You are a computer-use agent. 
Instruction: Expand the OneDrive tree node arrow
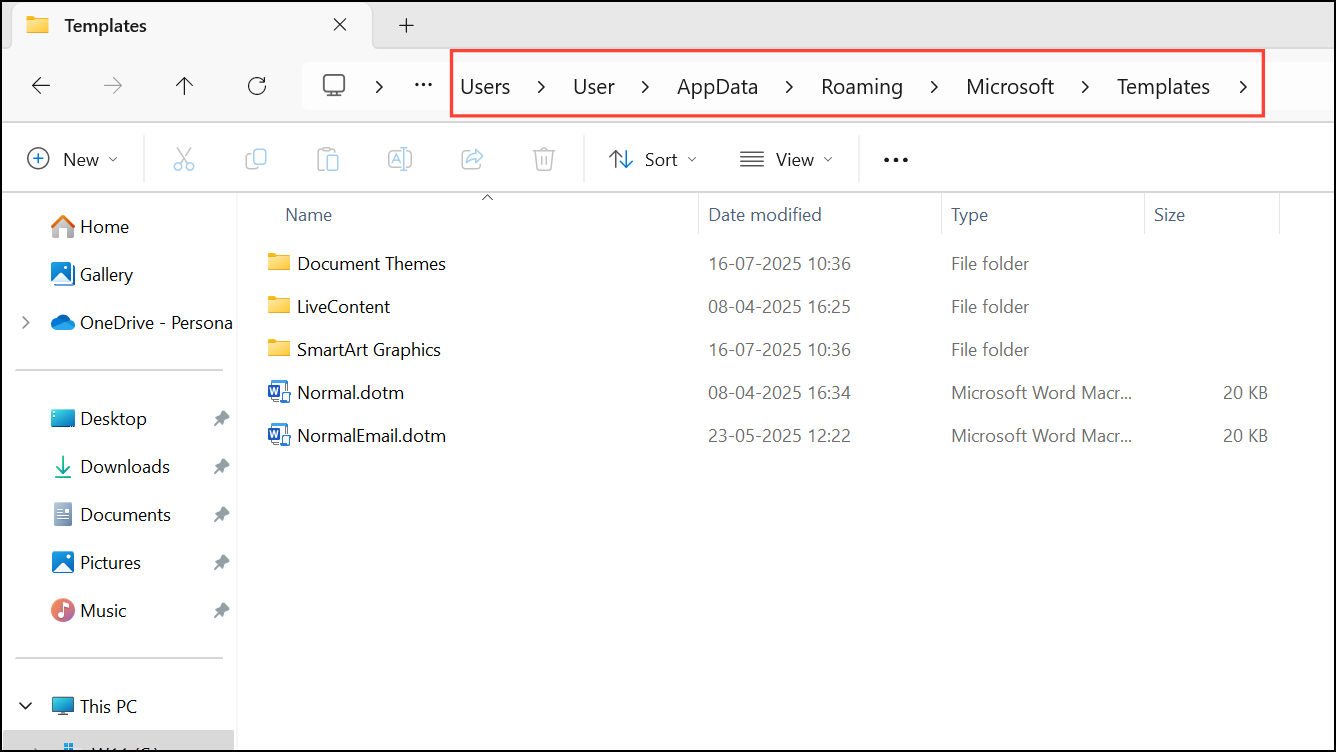pos(26,322)
